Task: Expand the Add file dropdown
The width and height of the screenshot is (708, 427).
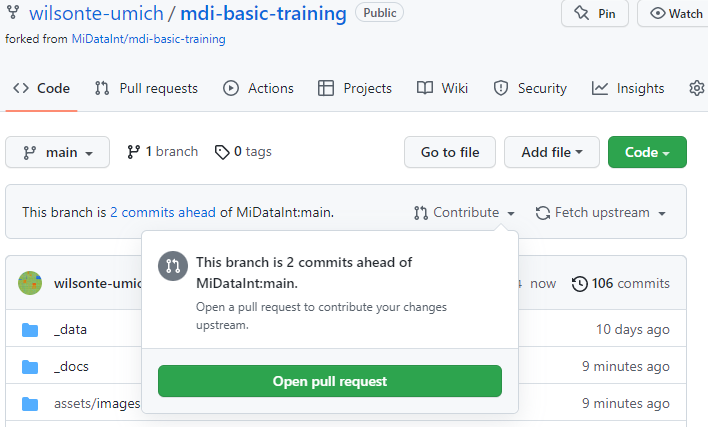Action: (x=552, y=152)
